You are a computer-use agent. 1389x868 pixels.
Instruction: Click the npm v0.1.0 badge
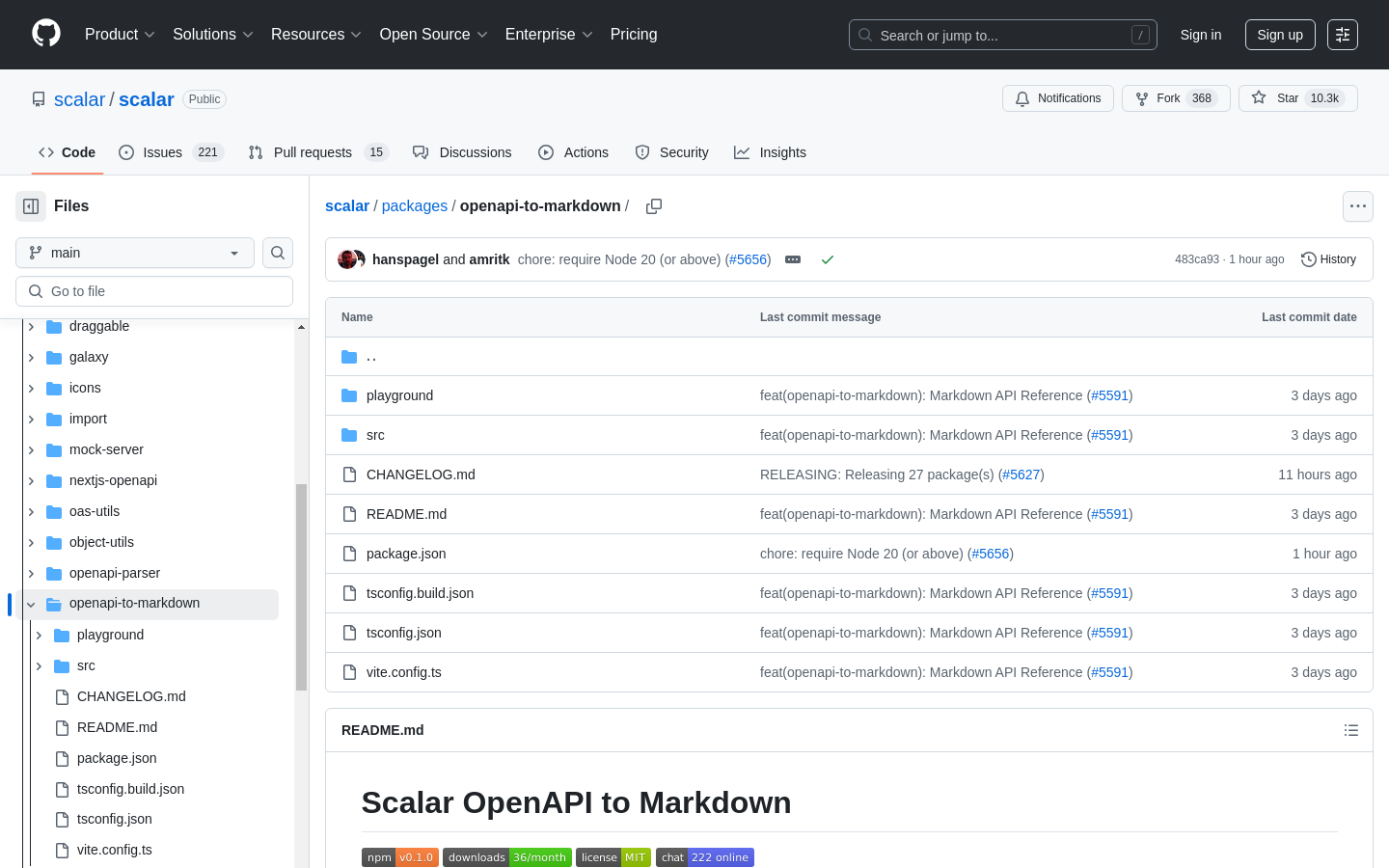(x=400, y=857)
